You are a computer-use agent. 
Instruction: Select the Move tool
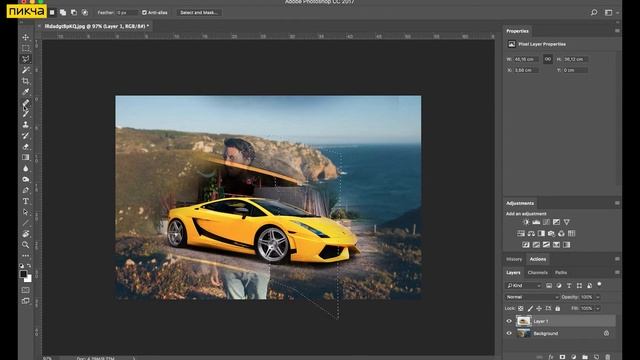click(26, 37)
